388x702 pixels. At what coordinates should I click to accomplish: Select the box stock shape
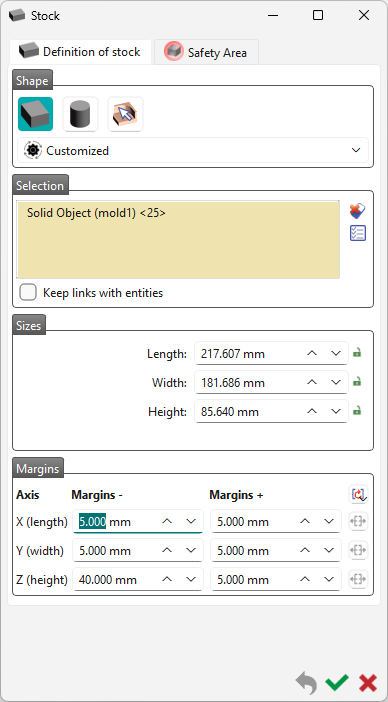35,114
